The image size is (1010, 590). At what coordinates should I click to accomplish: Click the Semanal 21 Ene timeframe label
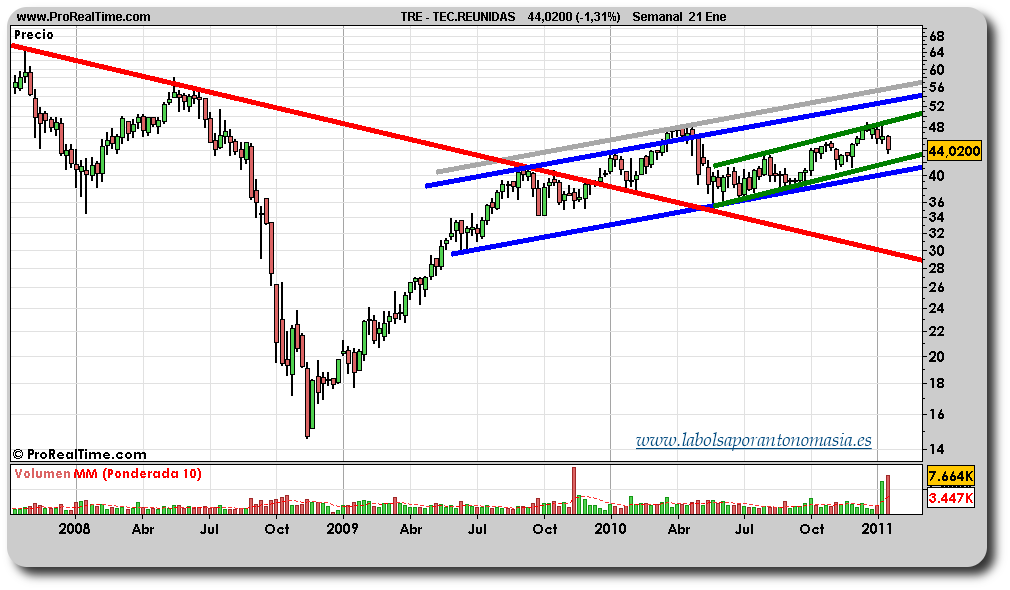[x=679, y=17]
